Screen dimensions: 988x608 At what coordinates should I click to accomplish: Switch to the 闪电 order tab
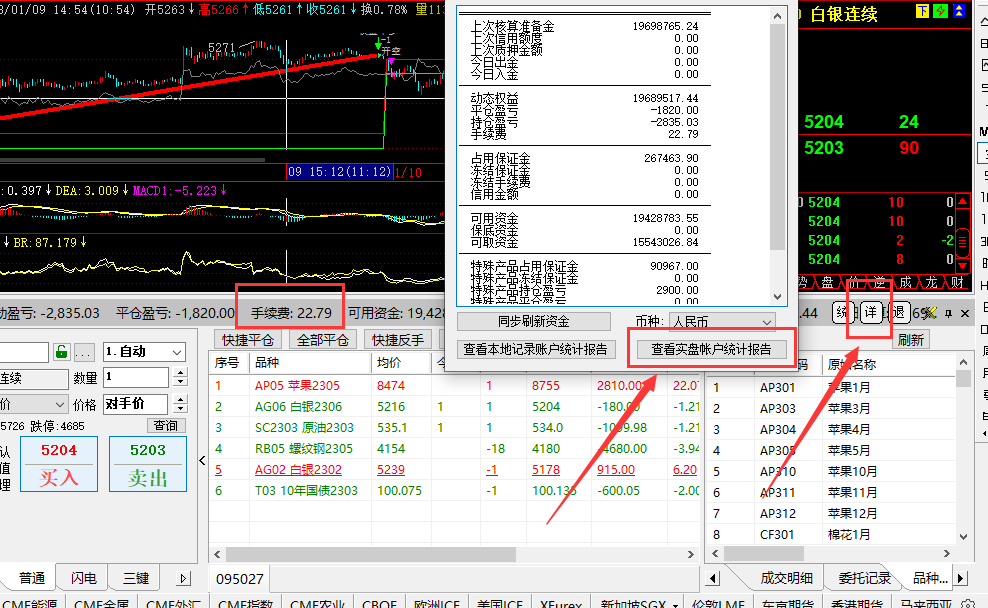(84, 578)
